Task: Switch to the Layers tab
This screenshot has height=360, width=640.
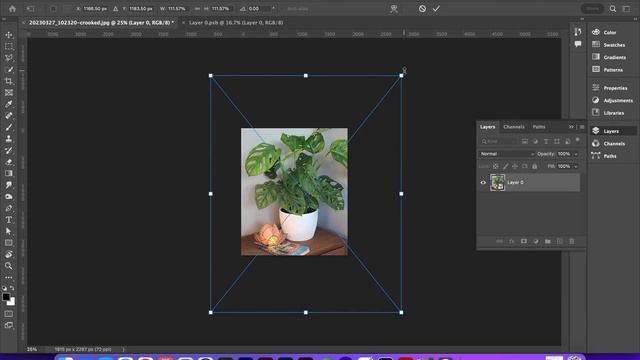Action: (487, 127)
